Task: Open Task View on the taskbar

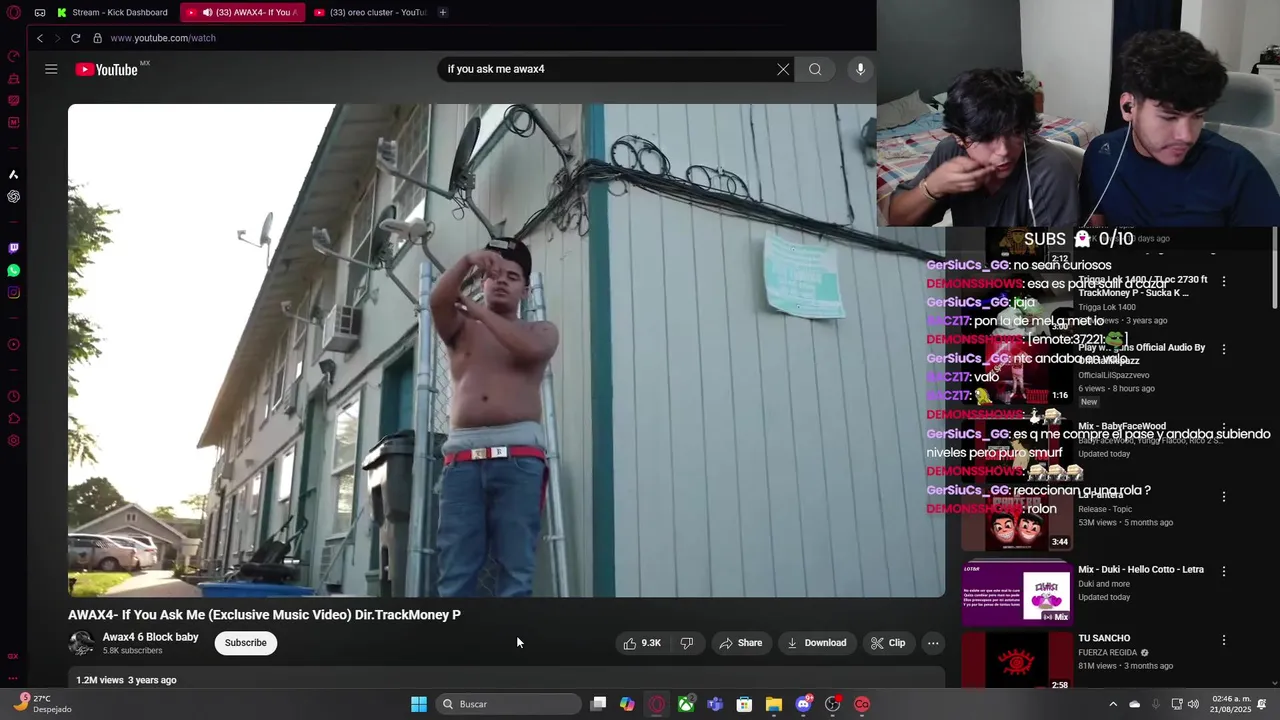Action: [598, 704]
